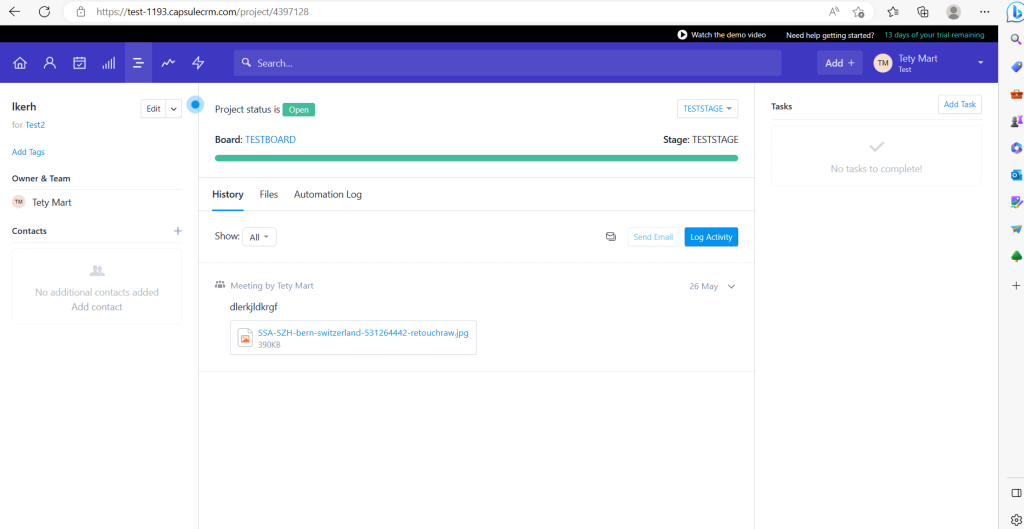Go to the Capsule home dashboard icon
1024x529 pixels.
pos(20,63)
